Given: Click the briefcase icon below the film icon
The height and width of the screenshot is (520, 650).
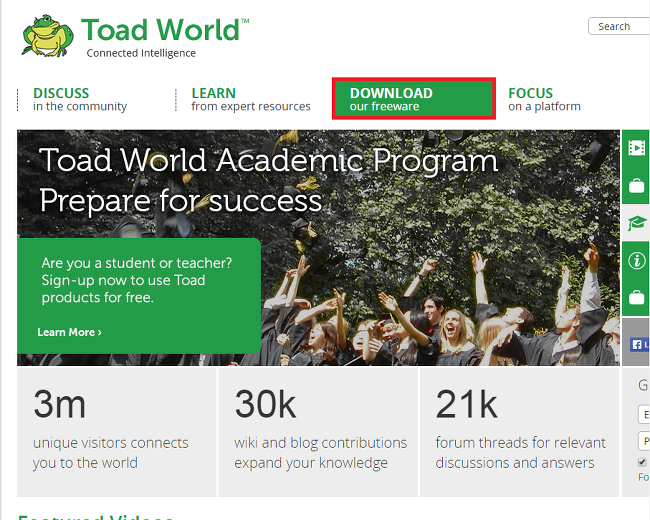Looking at the screenshot, I should pos(636,185).
